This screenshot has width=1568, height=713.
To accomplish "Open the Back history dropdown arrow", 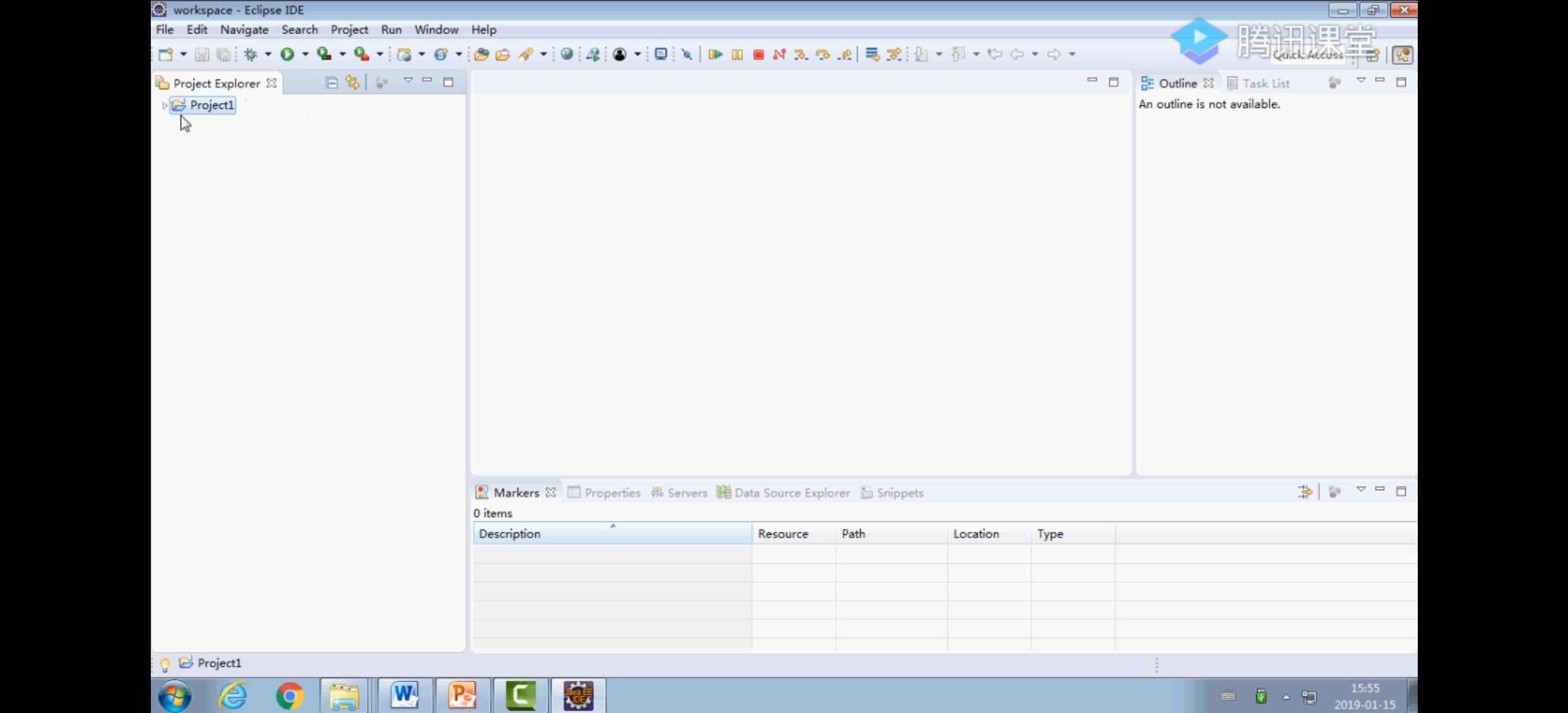I will coord(1035,54).
